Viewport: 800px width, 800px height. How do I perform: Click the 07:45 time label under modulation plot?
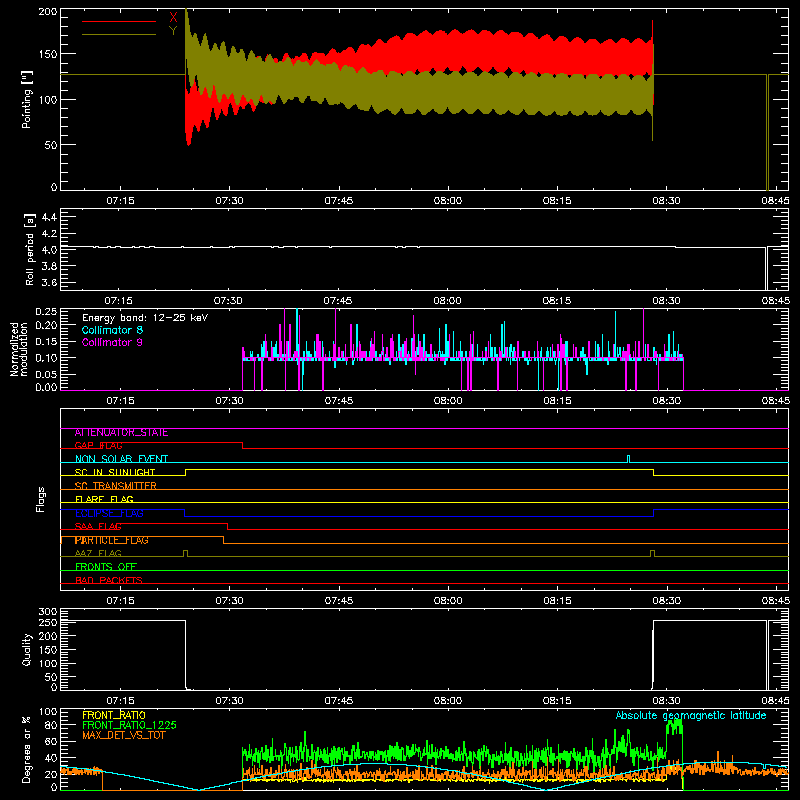click(339, 401)
